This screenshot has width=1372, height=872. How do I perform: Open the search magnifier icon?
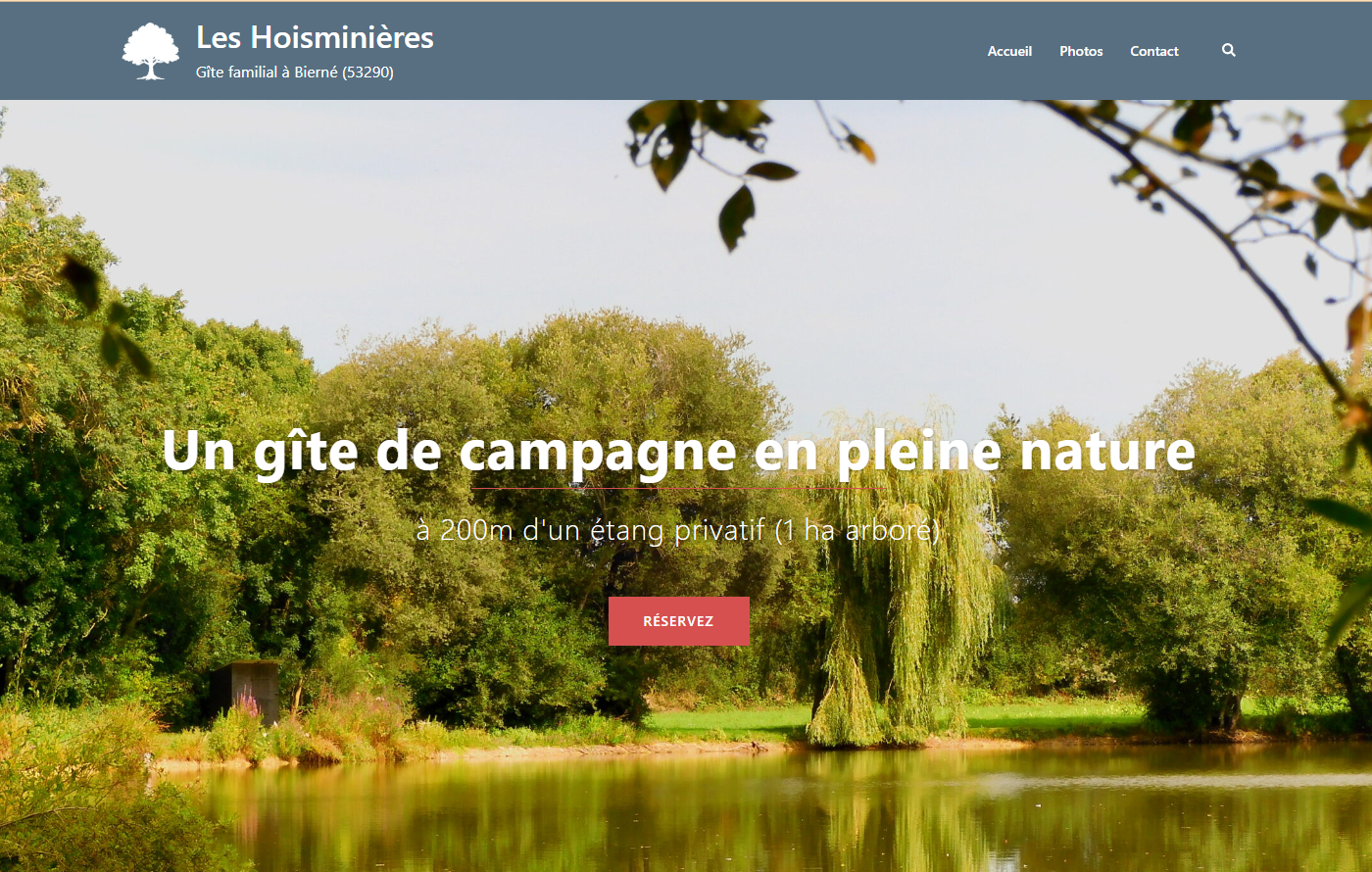point(1229,50)
